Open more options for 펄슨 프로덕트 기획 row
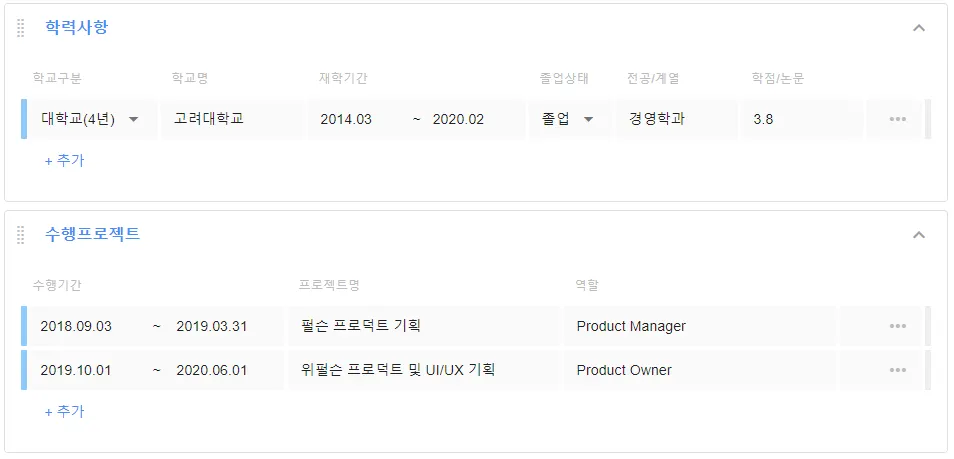The width and height of the screenshot is (954, 459). [x=897, y=326]
